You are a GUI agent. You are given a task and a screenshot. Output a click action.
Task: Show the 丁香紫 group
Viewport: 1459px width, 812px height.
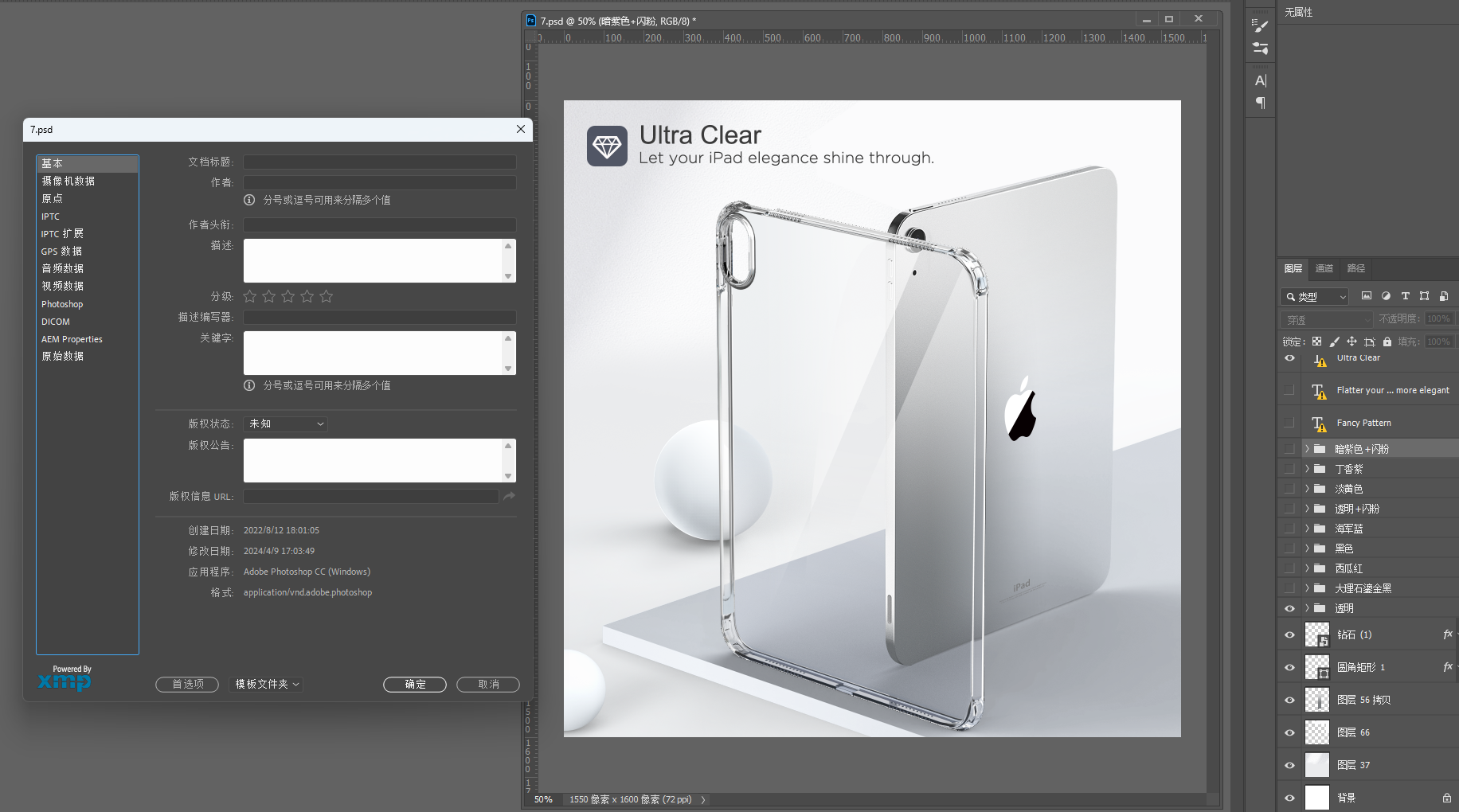pyautogui.click(x=1289, y=469)
